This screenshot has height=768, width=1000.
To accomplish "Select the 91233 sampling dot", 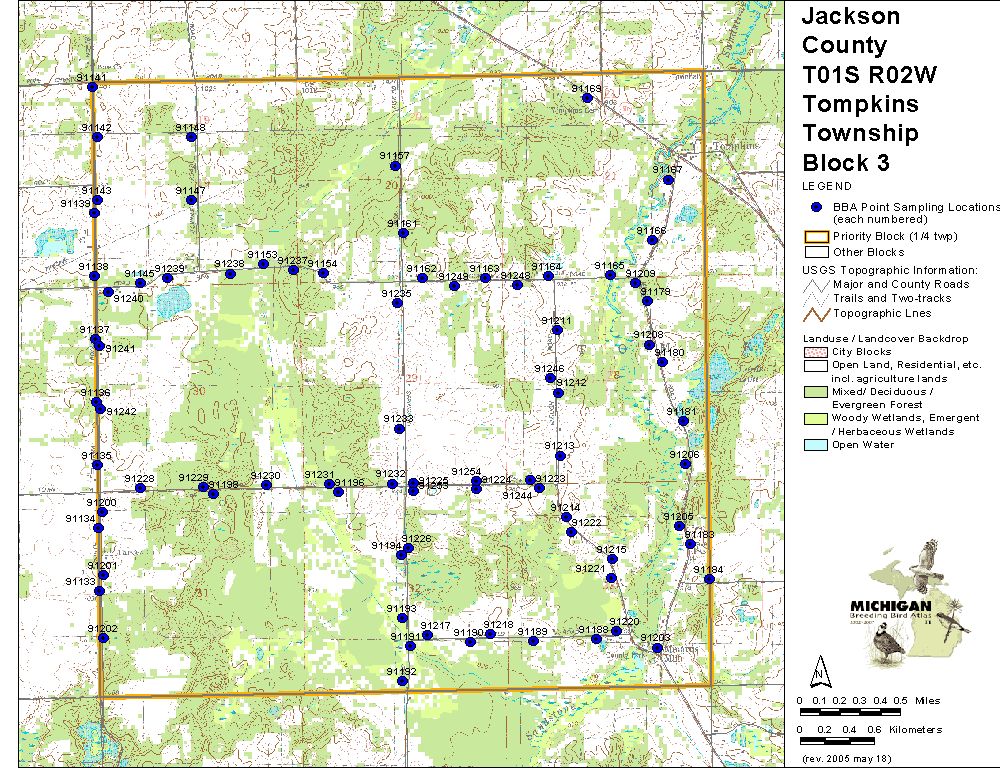I will tap(399, 430).
